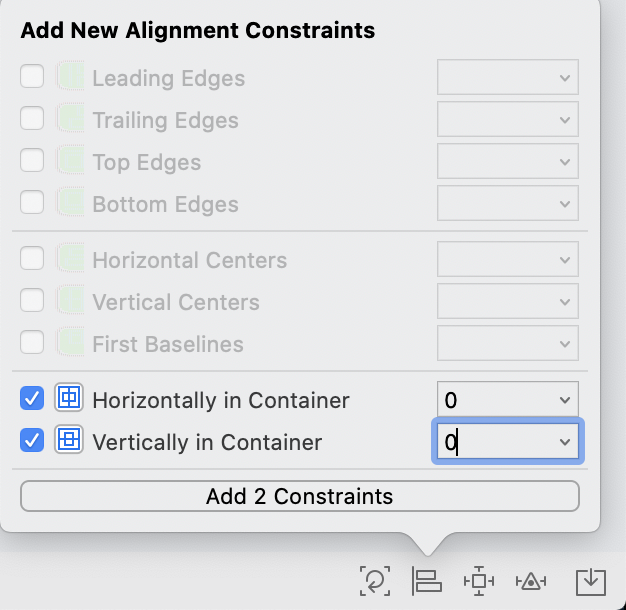Click the Horizontal Centers label

189,260
